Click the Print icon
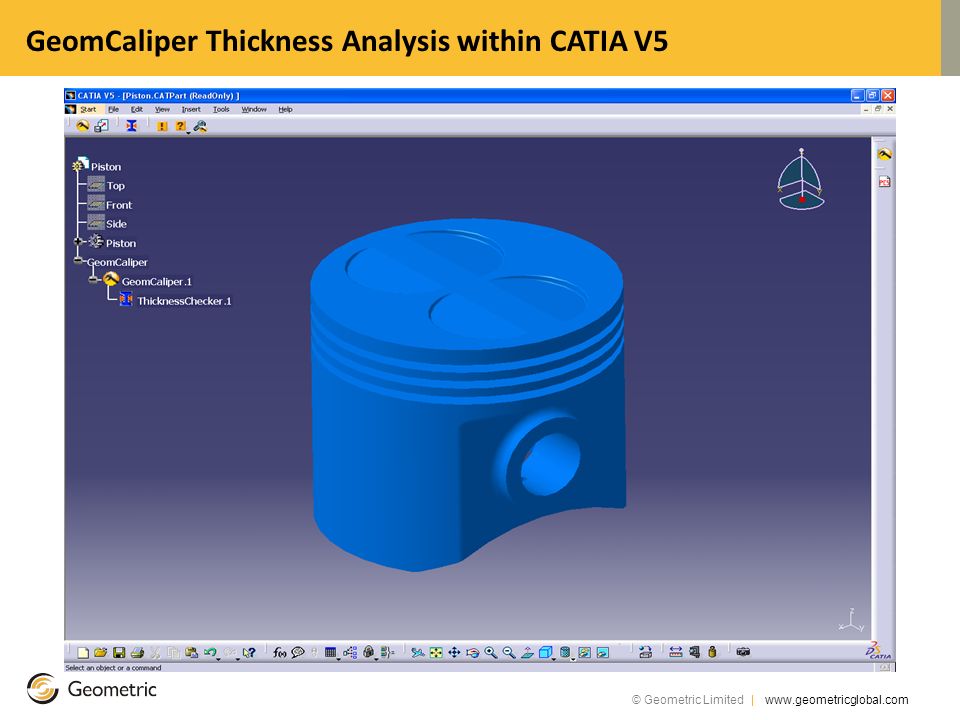The image size is (960, 720). pos(137,653)
